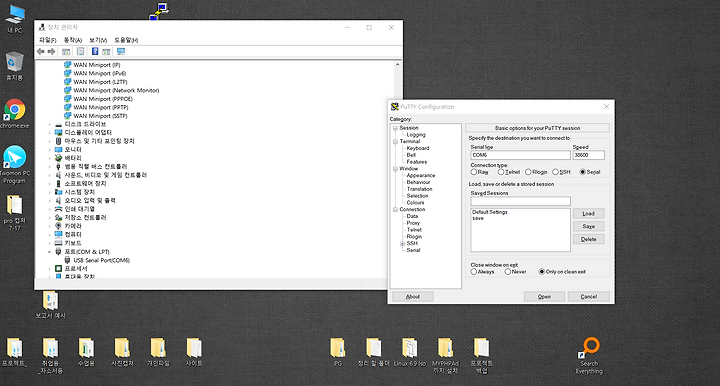720x386 pixels.
Task: Select the Rlogin connection type
Action: 528,172
